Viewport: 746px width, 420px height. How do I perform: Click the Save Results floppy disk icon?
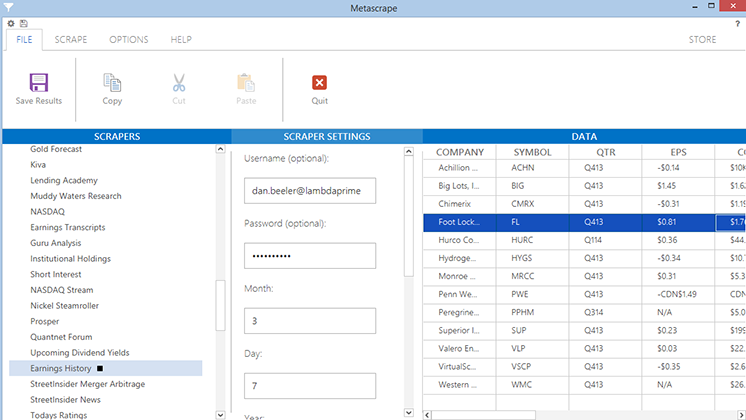click(39, 83)
